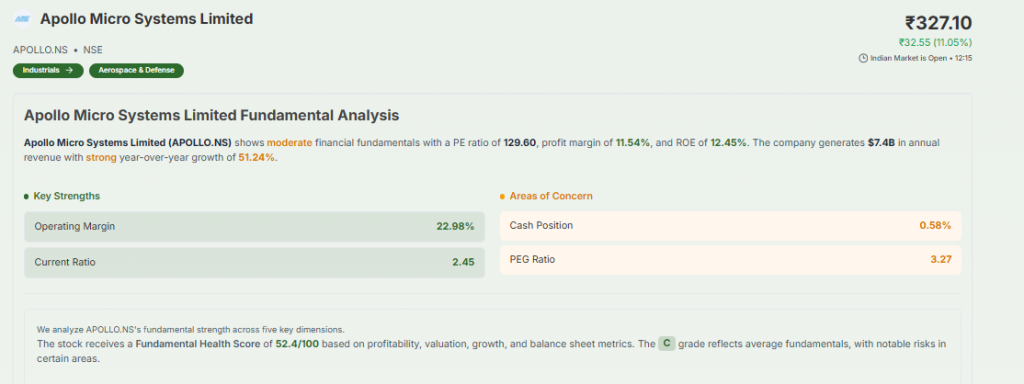Click the Areas of Concern heading

[x=551, y=196]
